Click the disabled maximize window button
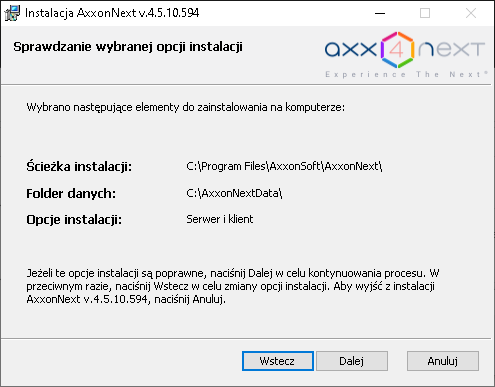The image size is (495, 387). (425, 13)
